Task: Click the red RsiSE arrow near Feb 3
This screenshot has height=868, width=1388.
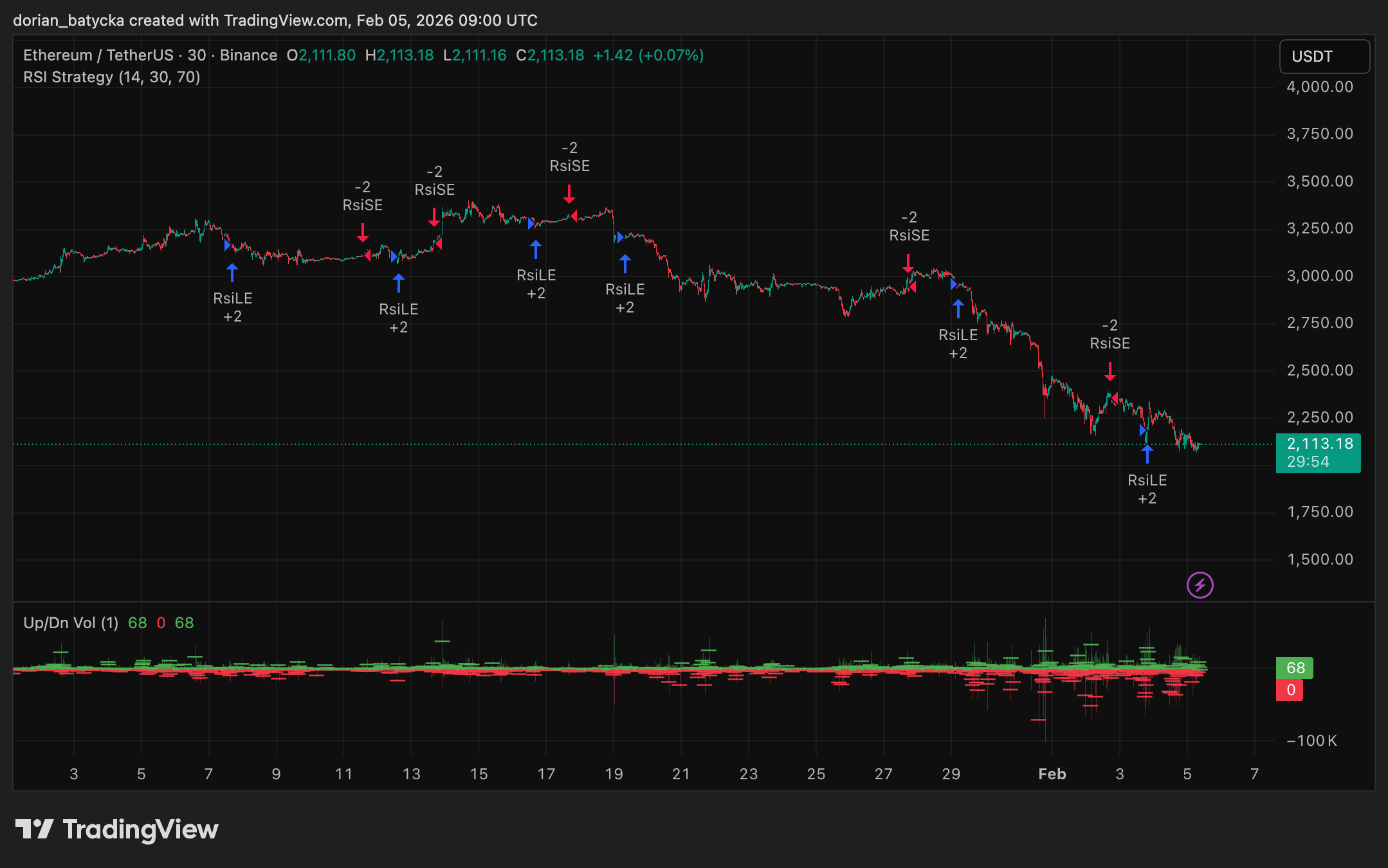Action: (x=1109, y=372)
